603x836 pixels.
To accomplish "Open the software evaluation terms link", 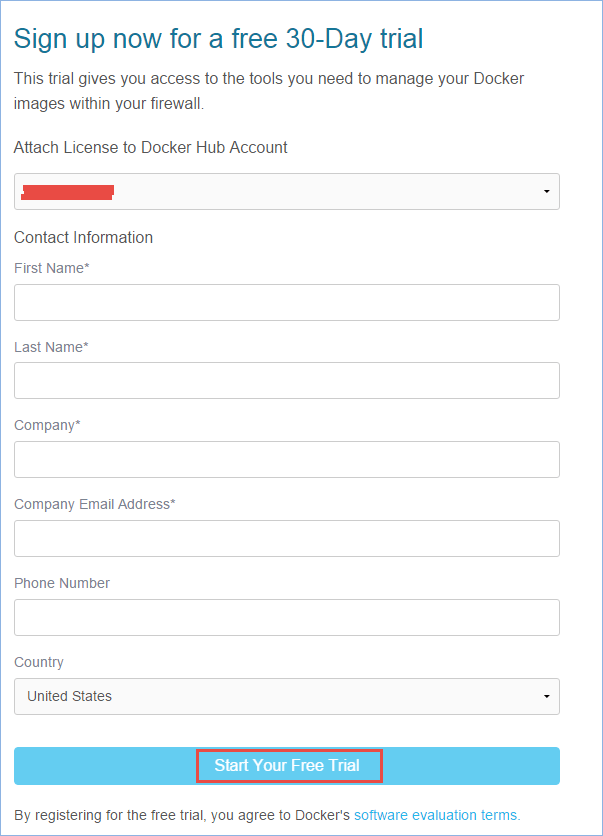I will pyautogui.click(x=437, y=814).
